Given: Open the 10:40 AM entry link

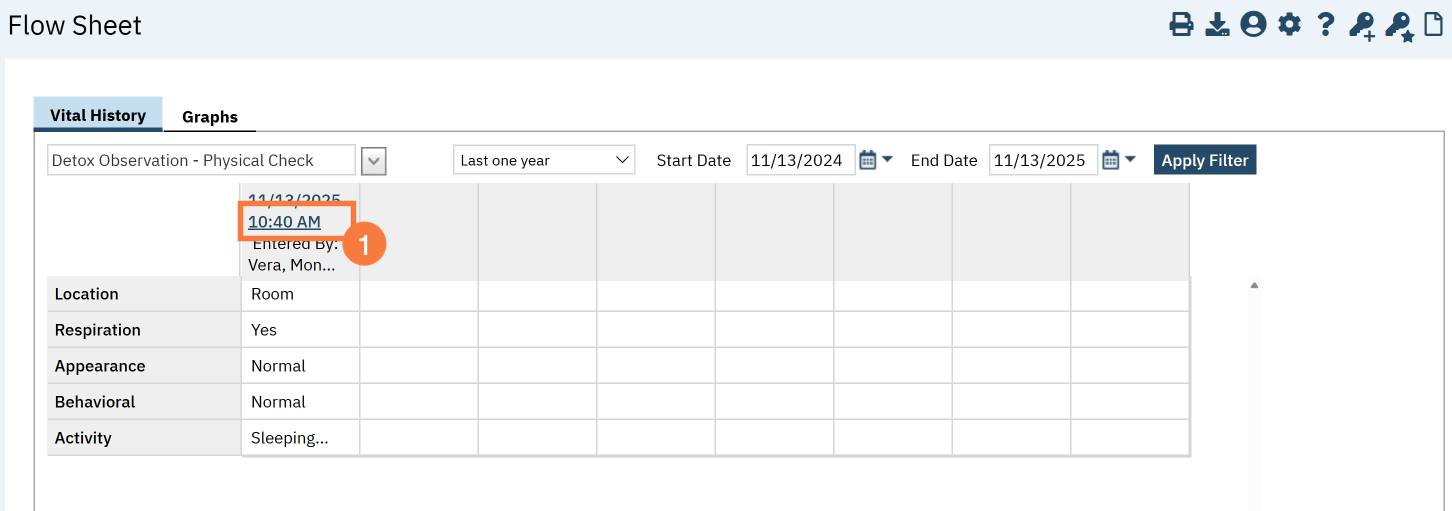Looking at the screenshot, I should tap(284, 221).
